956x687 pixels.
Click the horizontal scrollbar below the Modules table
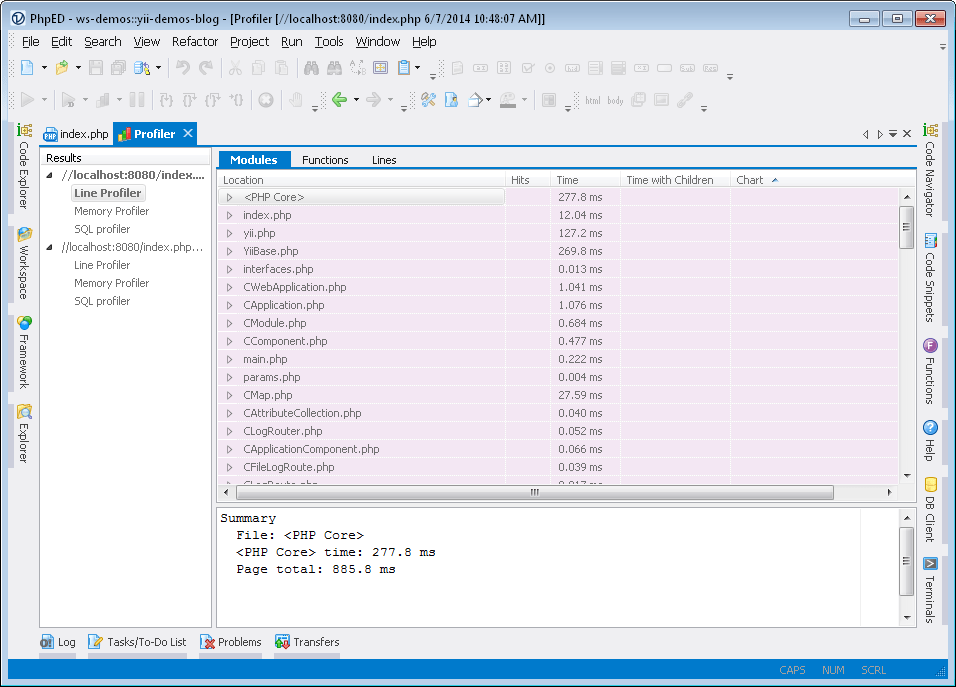click(x=534, y=492)
